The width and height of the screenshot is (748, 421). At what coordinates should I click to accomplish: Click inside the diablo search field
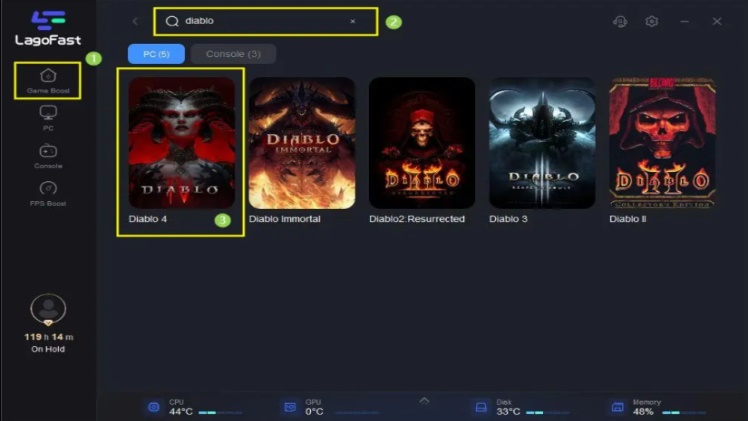pos(266,21)
